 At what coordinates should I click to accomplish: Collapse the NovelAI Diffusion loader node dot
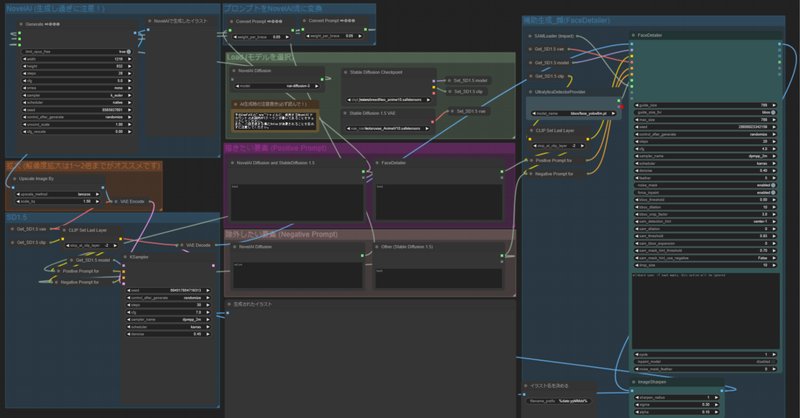[x=234, y=71]
